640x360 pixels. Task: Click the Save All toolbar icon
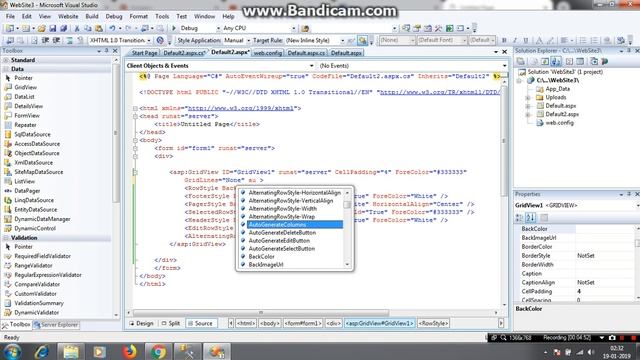point(64,28)
